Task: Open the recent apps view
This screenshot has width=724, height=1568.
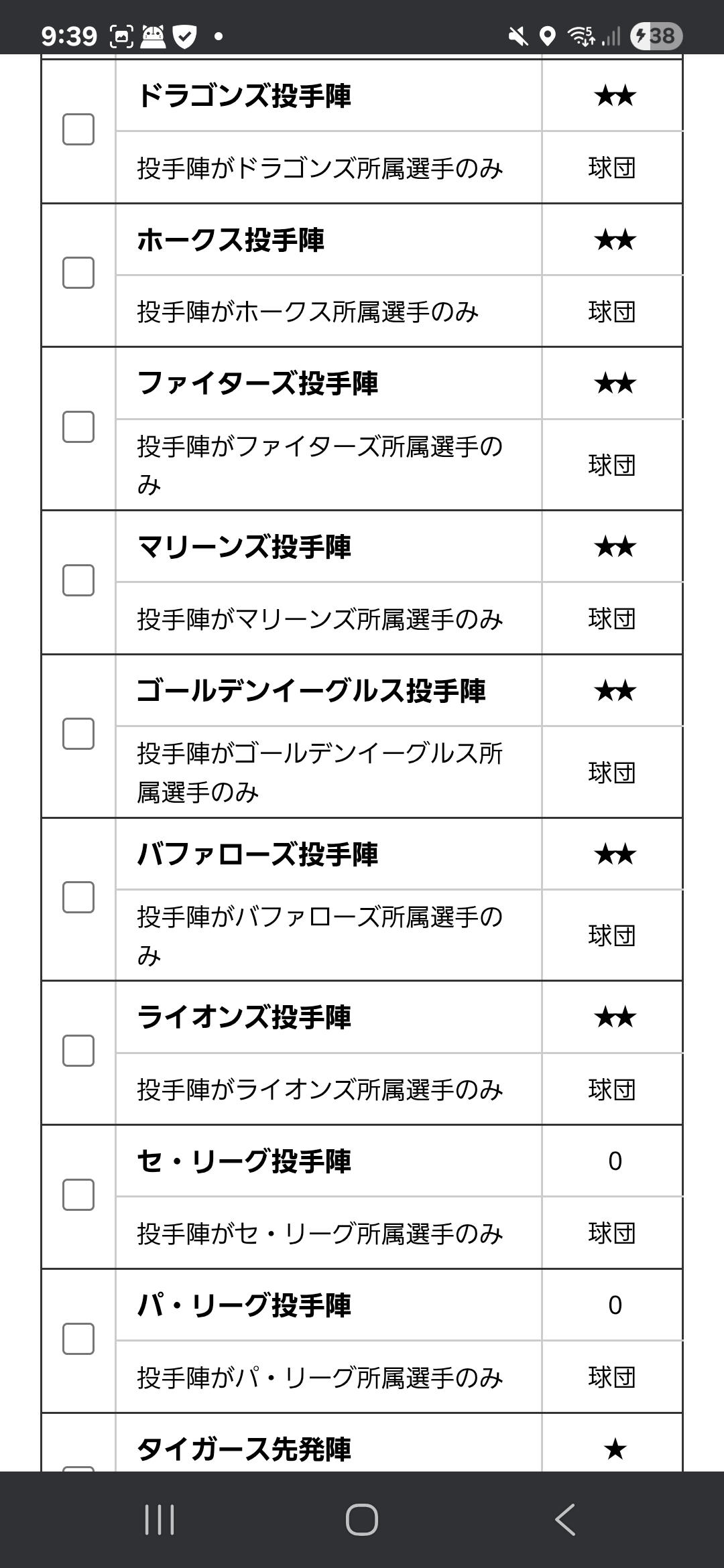Action: [x=160, y=1519]
